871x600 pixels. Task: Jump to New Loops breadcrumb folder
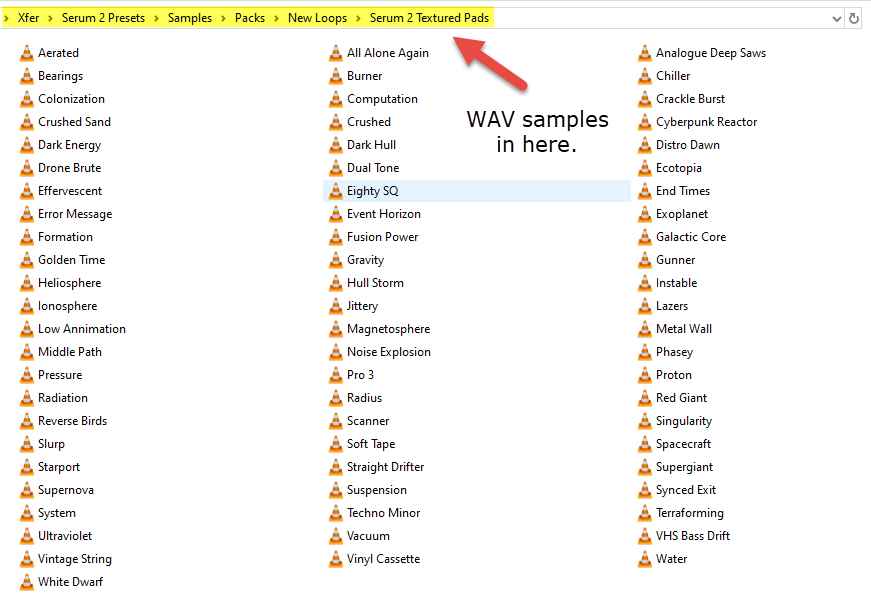pos(318,18)
